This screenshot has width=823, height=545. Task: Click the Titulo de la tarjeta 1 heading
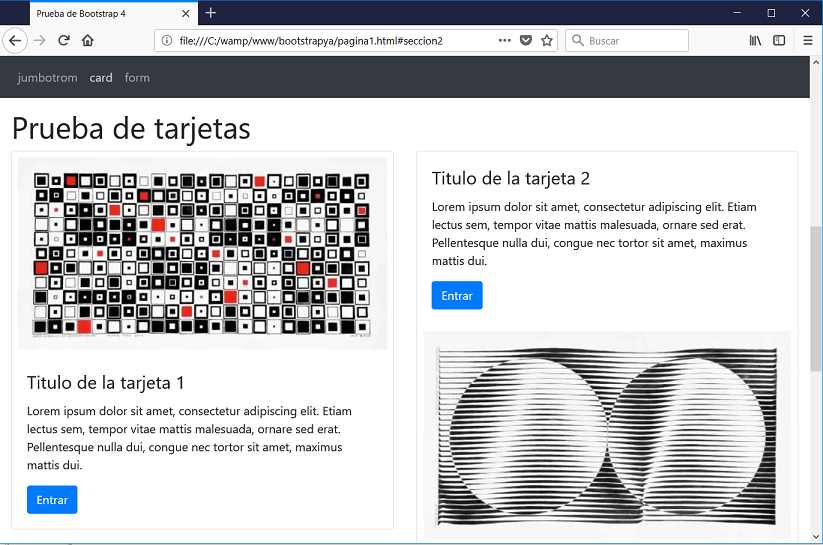[x=105, y=383]
